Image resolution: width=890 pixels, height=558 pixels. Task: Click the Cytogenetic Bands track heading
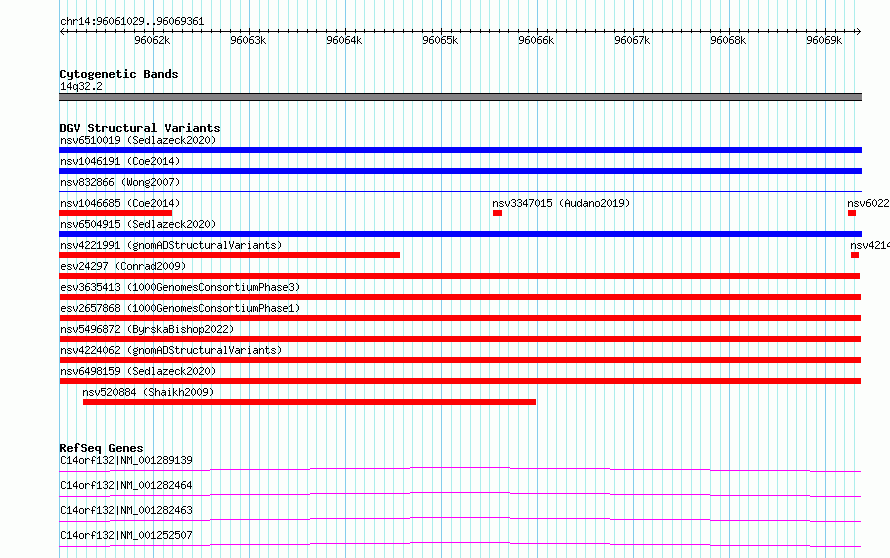point(119,74)
